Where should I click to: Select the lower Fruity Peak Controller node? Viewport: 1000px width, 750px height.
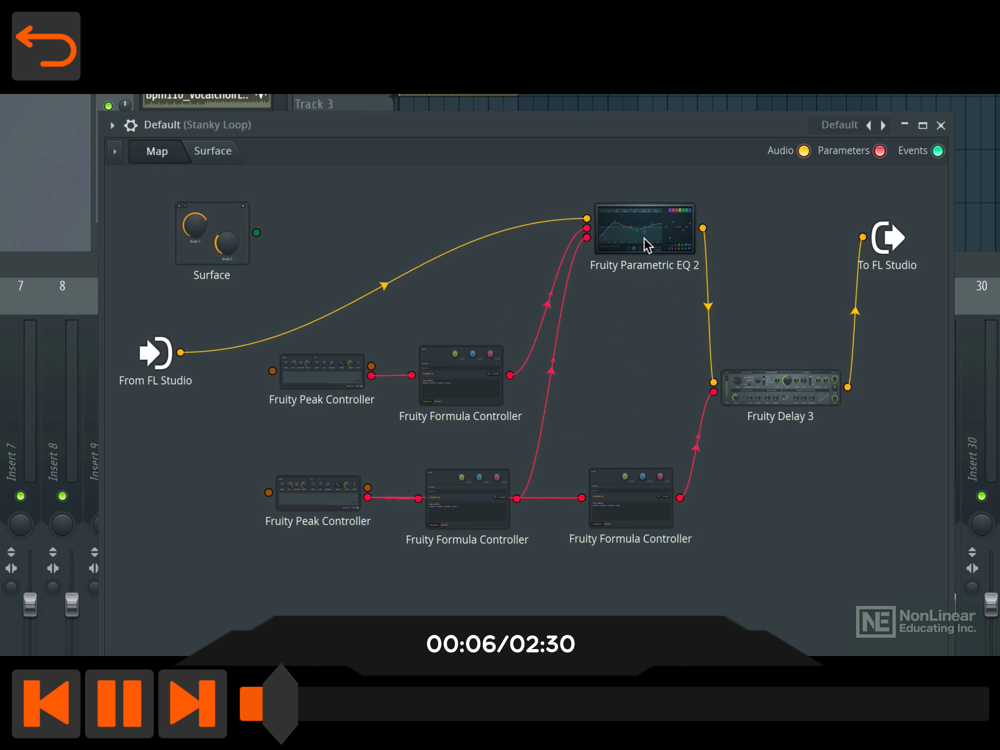(x=318, y=493)
